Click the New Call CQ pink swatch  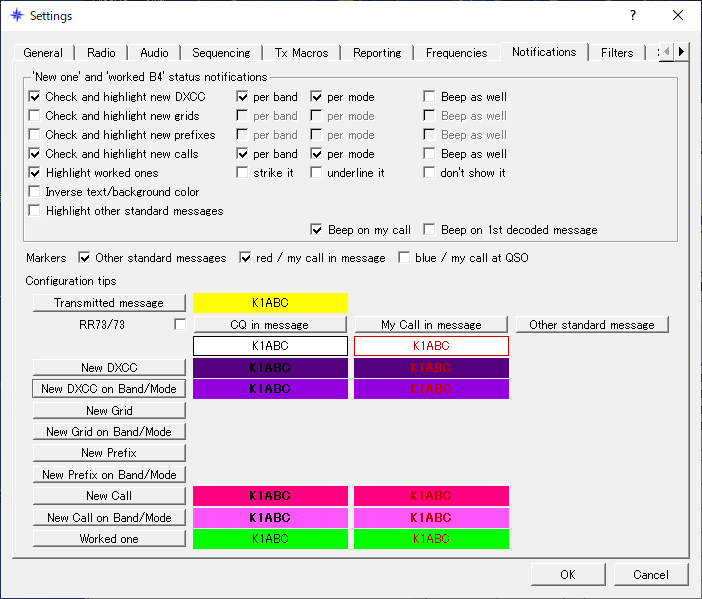270,496
